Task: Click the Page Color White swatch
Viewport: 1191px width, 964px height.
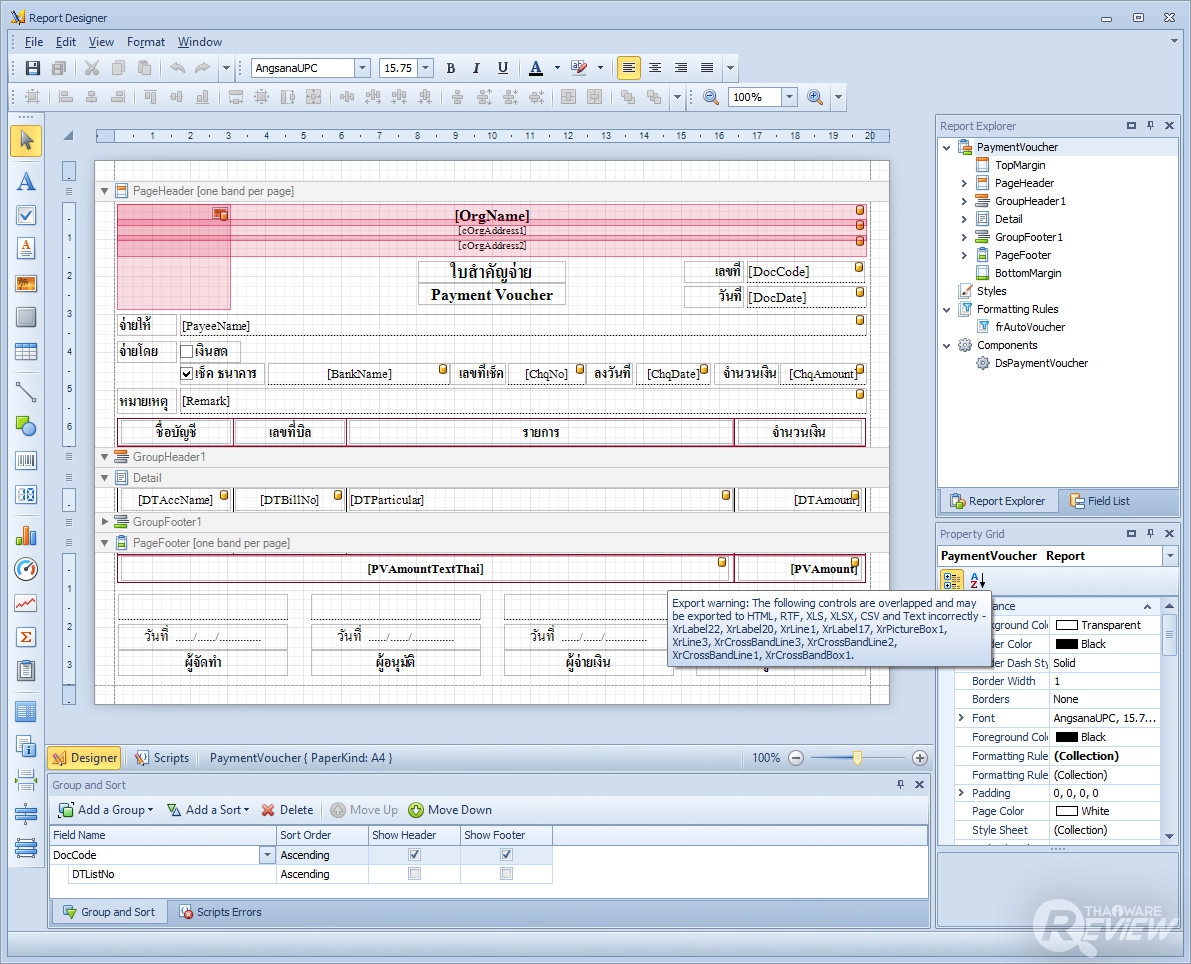Action: coord(1067,811)
